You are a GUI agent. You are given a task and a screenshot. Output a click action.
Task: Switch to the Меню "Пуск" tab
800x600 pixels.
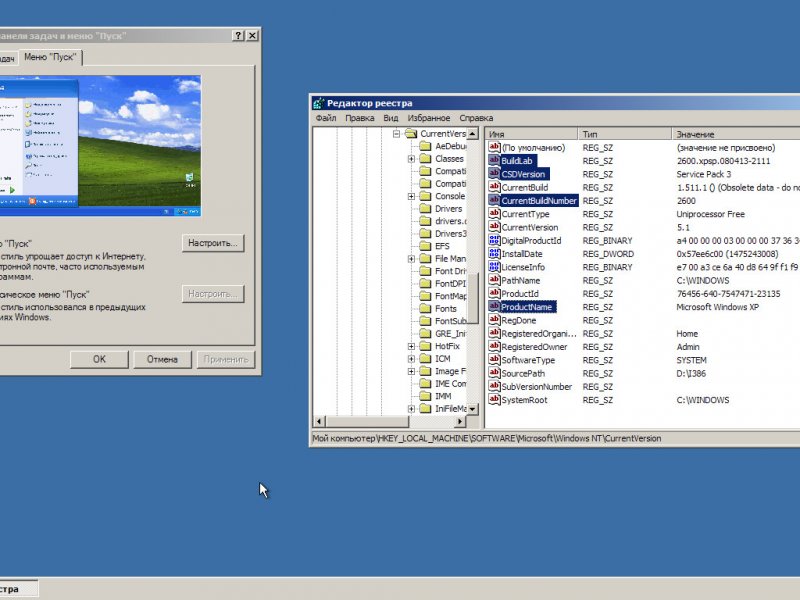pyautogui.click(x=50, y=57)
